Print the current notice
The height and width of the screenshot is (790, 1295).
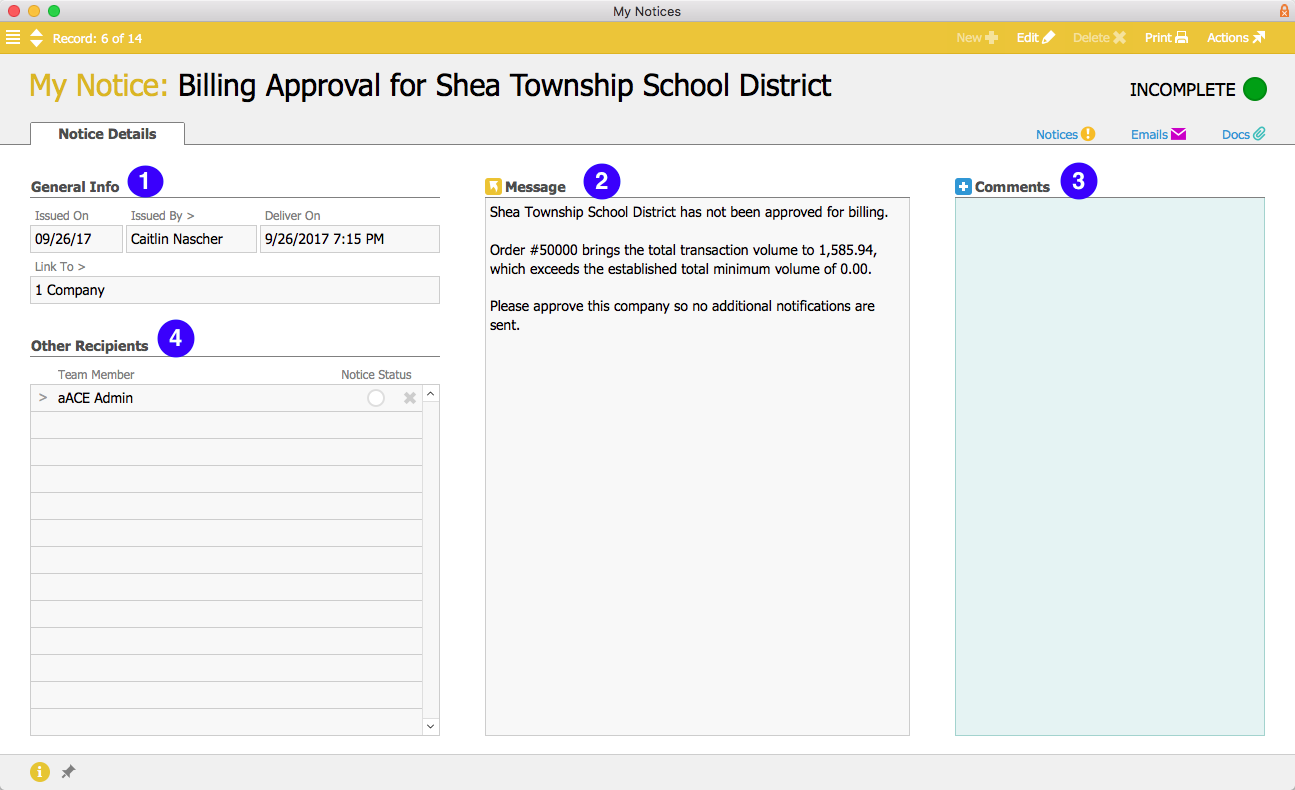click(1167, 38)
